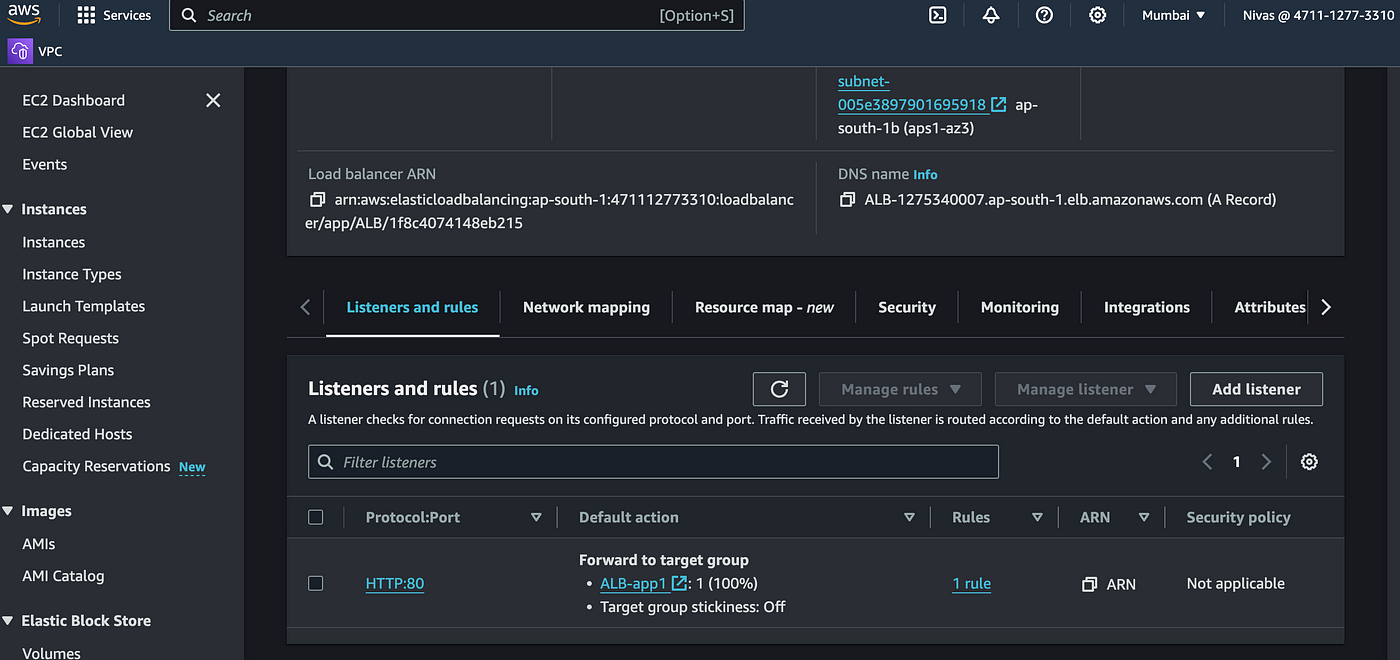Sort by Rules column arrow

pos(1037,517)
